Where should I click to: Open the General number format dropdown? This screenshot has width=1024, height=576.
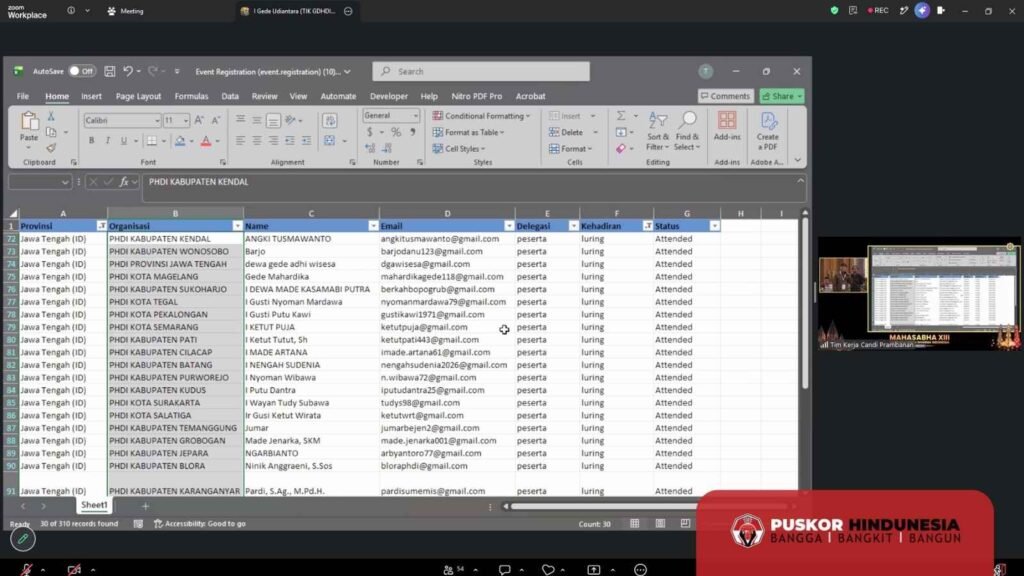point(415,116)
